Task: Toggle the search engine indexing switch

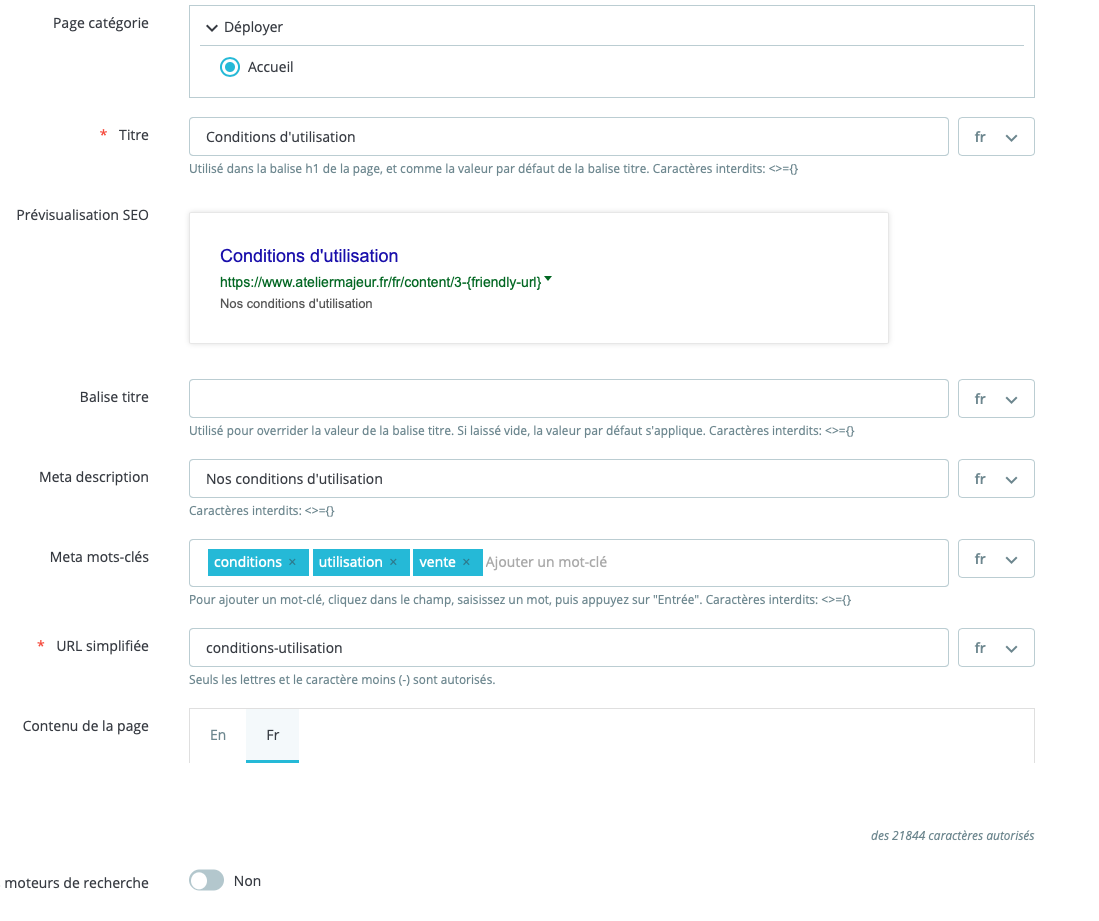Action: coord(207,881)
